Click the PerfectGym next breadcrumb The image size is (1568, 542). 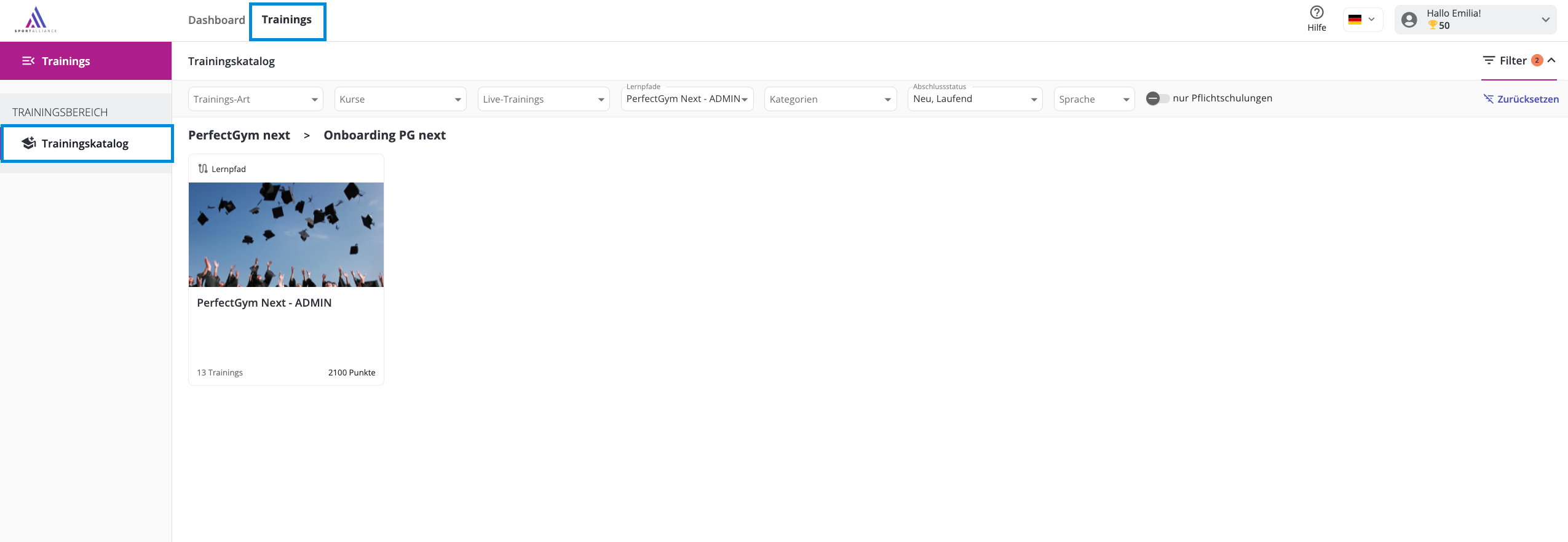tap(239, 135)
